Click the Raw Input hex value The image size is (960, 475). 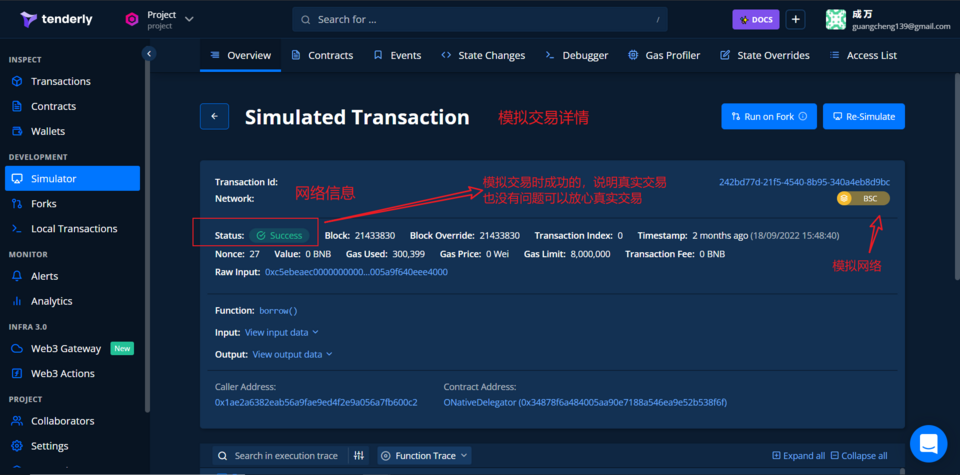[356, 272]
